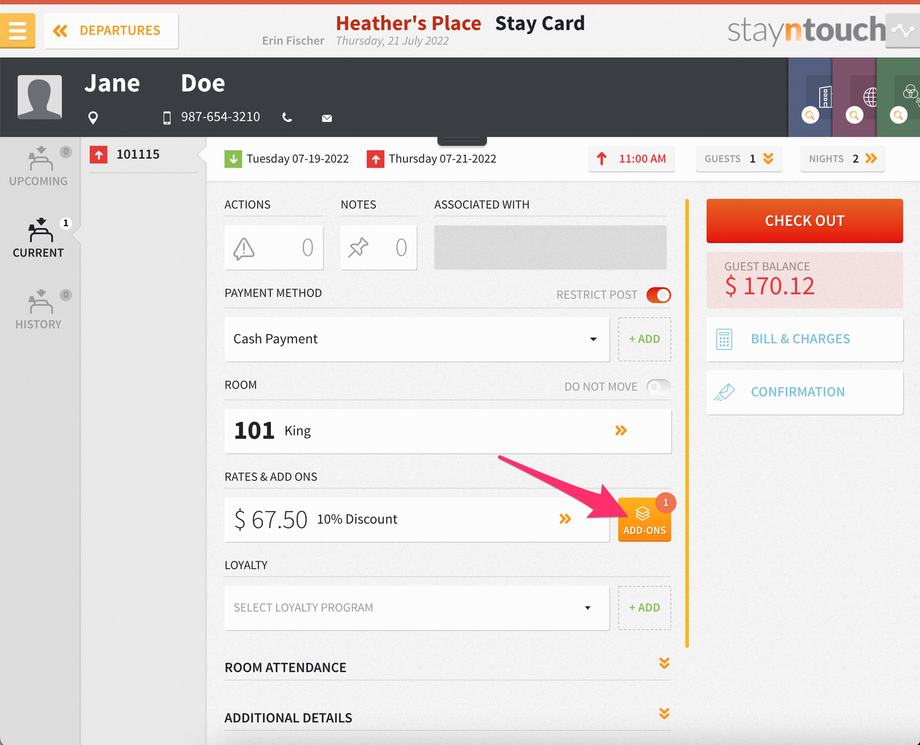Open the hamburger main menu
The width and height of the screenshot is (920, 745).
click(17, 30)
